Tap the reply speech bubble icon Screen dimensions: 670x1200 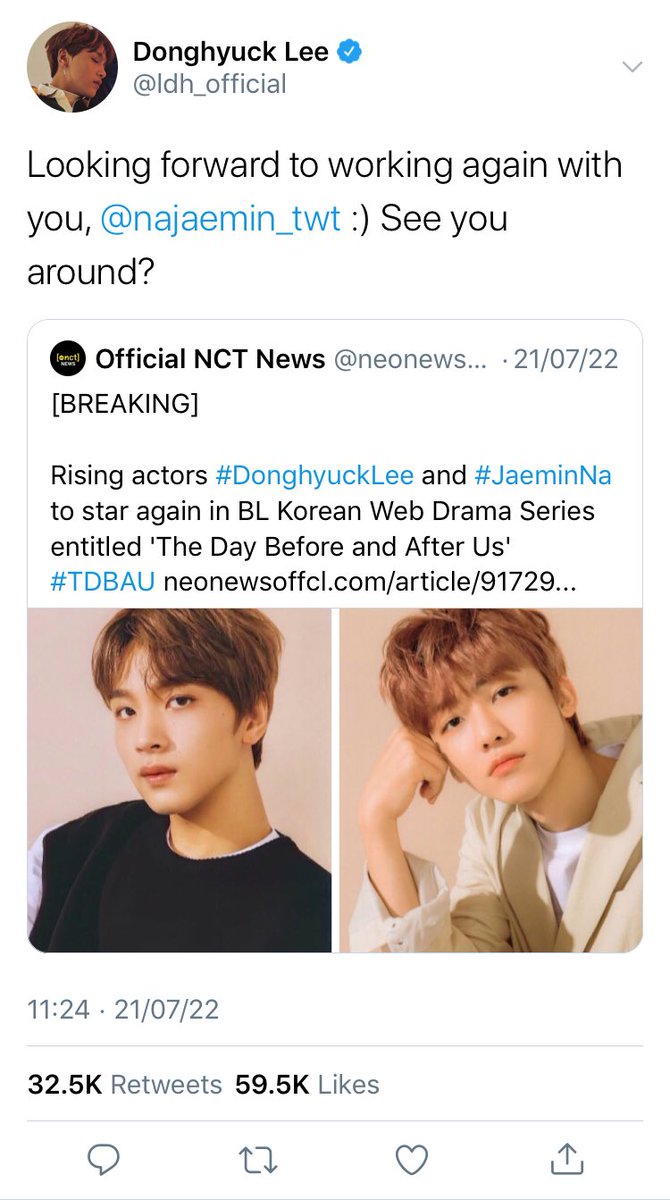[x=104, y=1161]
